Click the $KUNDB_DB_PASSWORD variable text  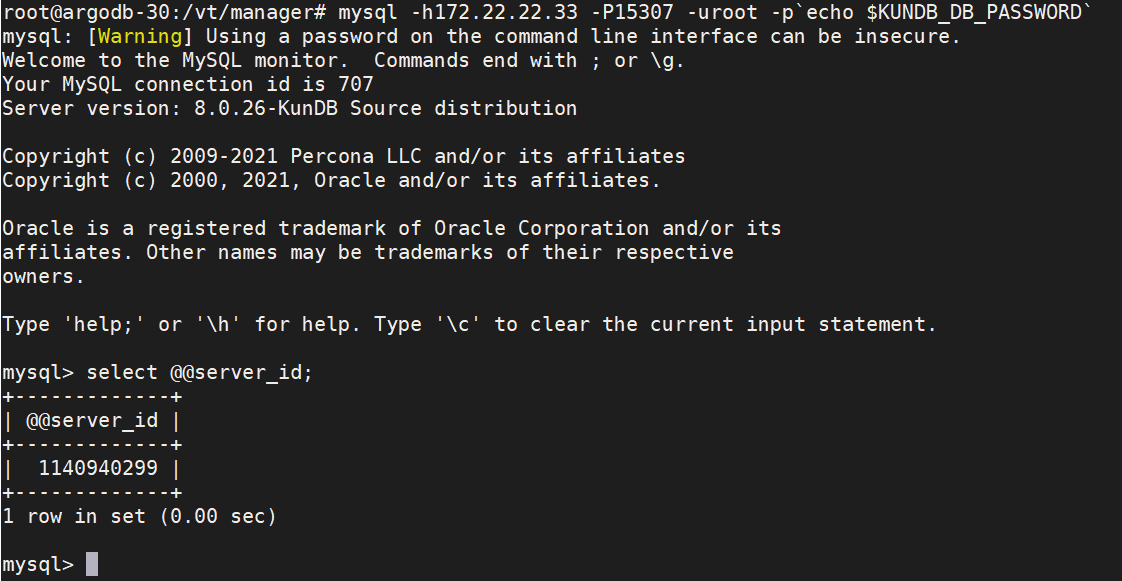(974, 13)
